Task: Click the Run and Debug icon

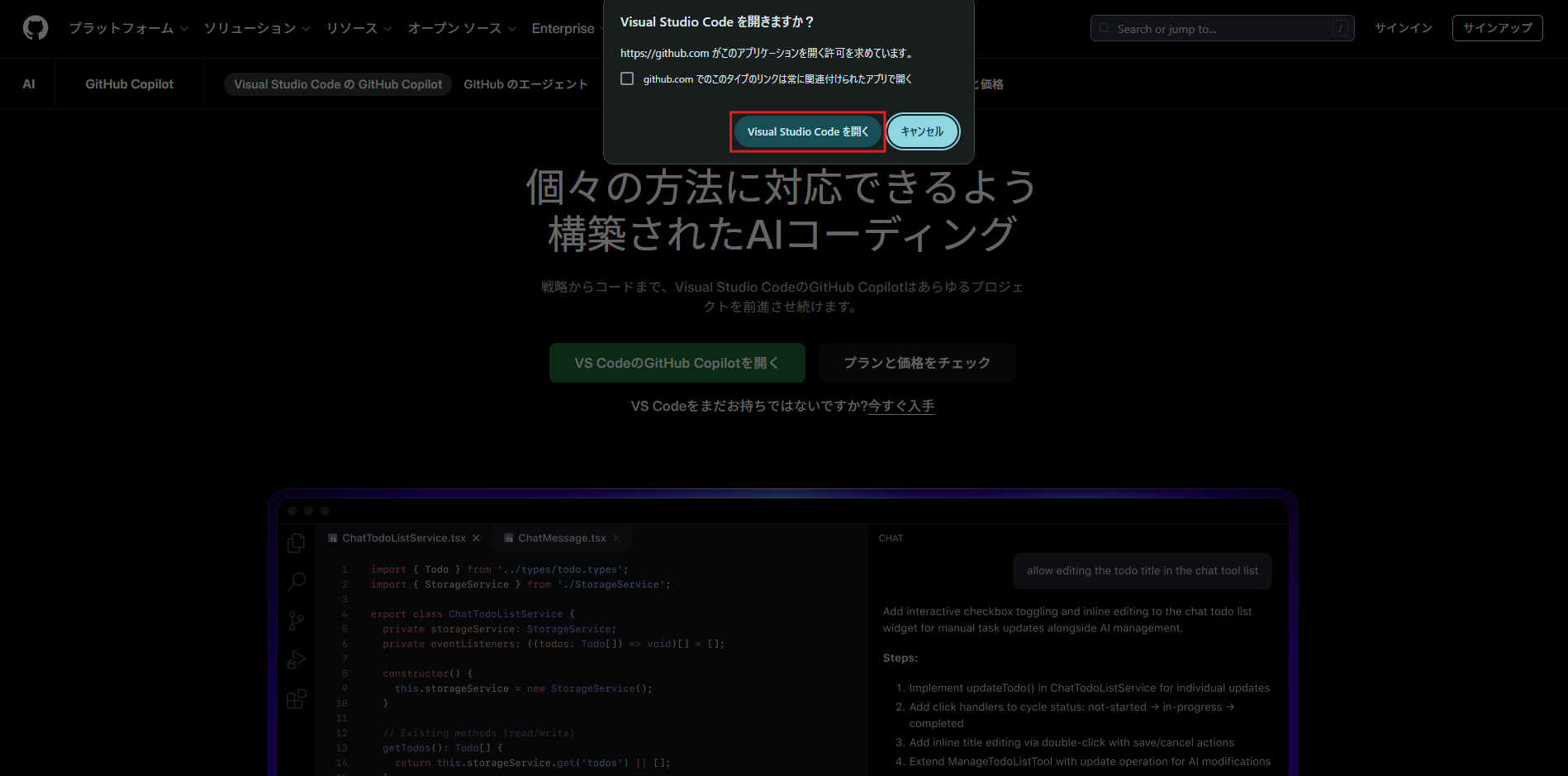Action: coord(296,660)
